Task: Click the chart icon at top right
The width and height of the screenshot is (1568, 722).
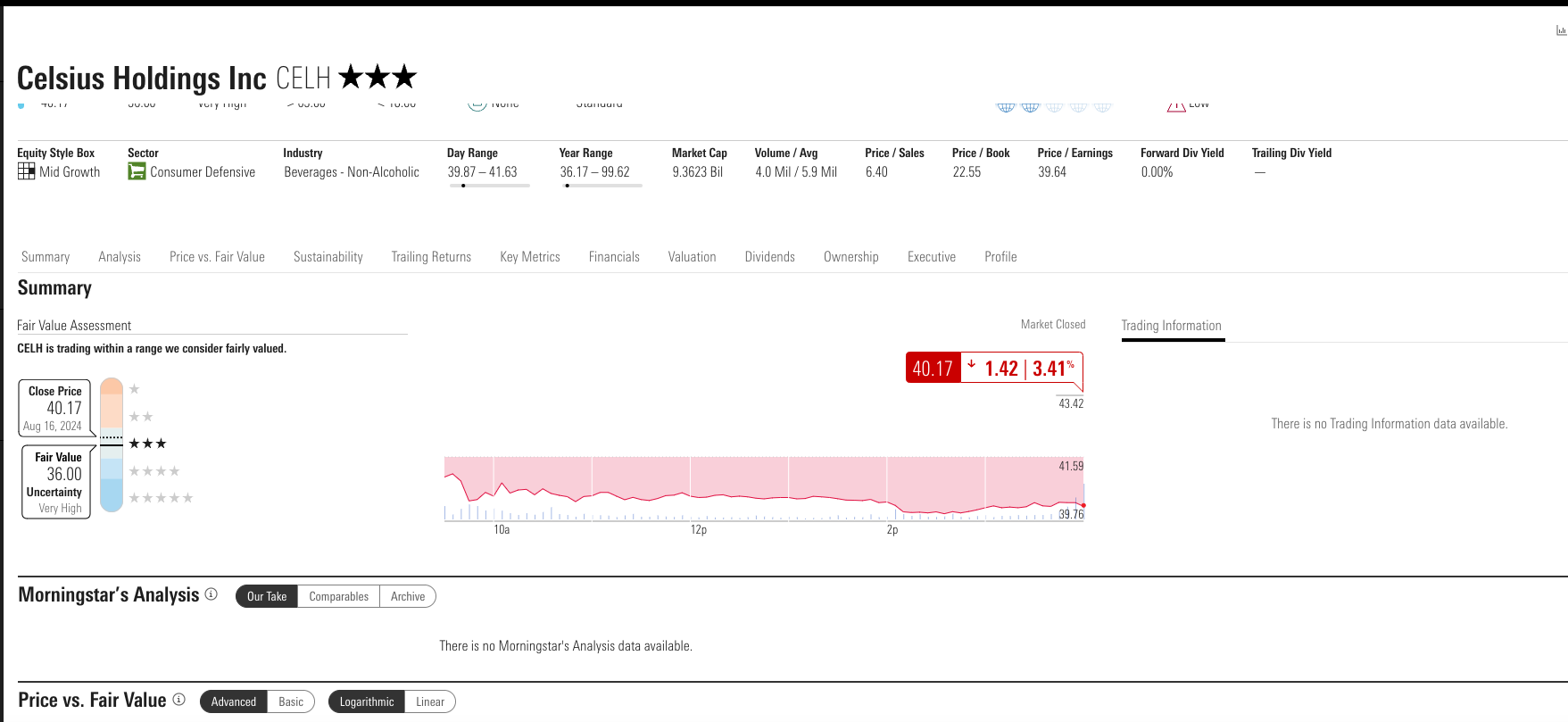Action: click(1561, 30)
